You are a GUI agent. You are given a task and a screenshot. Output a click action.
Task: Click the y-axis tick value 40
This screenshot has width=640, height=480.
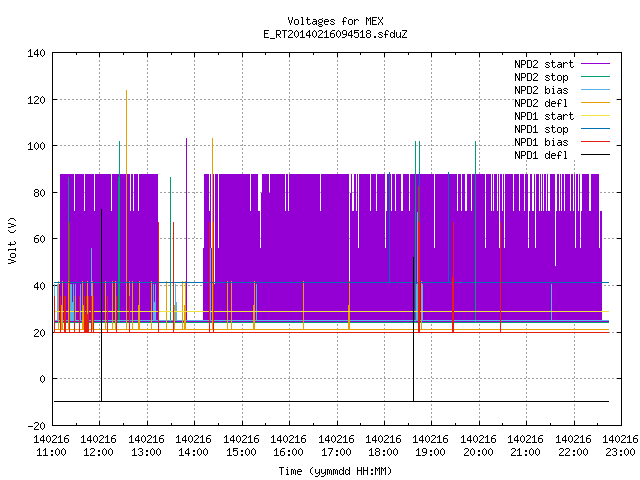point(39,286)
